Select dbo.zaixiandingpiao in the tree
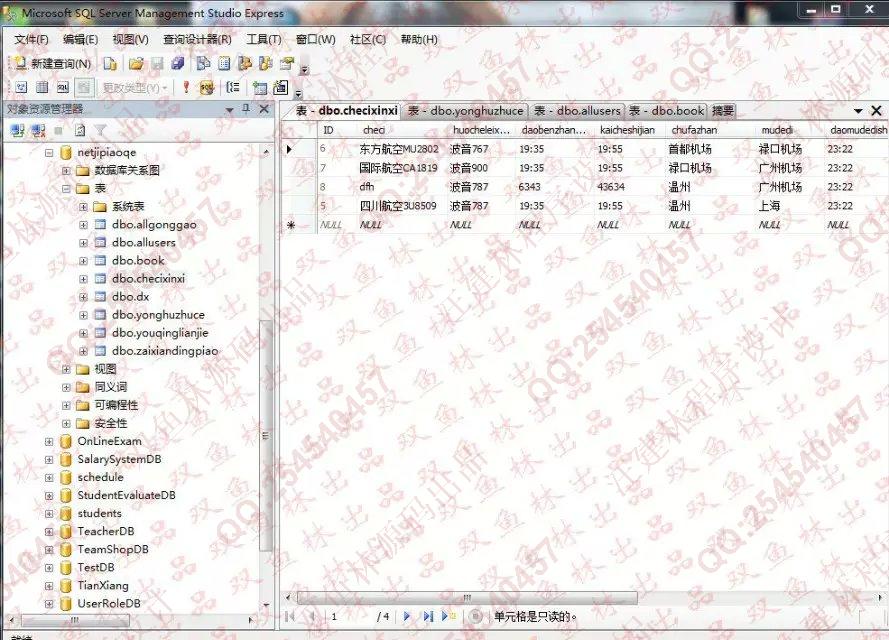 pos(165,351)
